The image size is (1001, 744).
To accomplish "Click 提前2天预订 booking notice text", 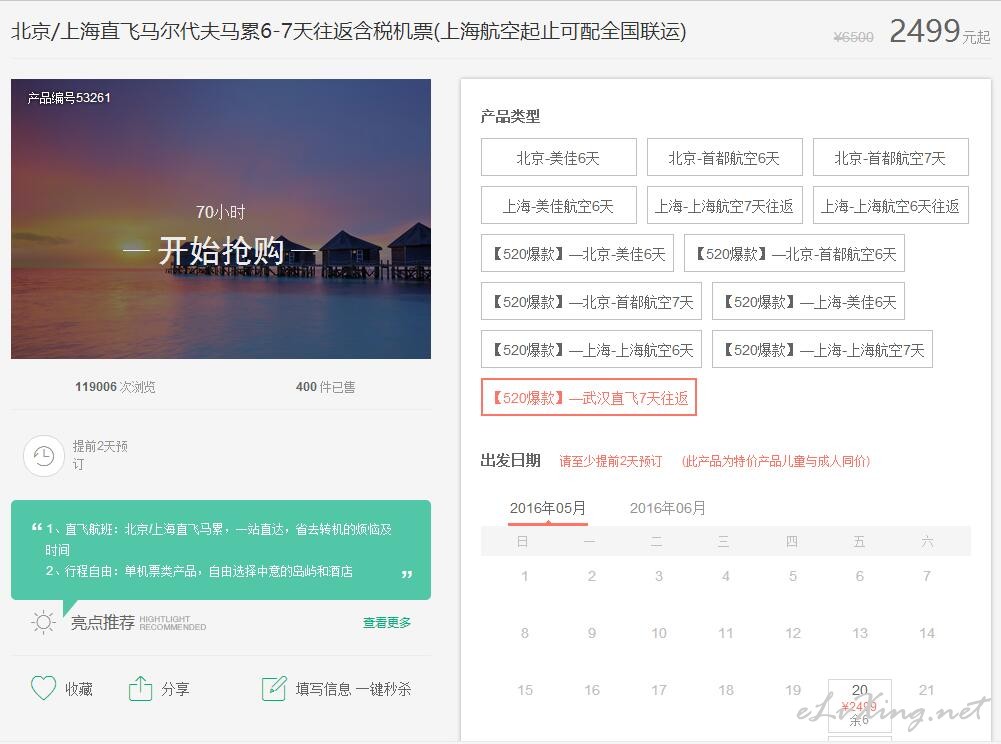I will pos(100,455).
